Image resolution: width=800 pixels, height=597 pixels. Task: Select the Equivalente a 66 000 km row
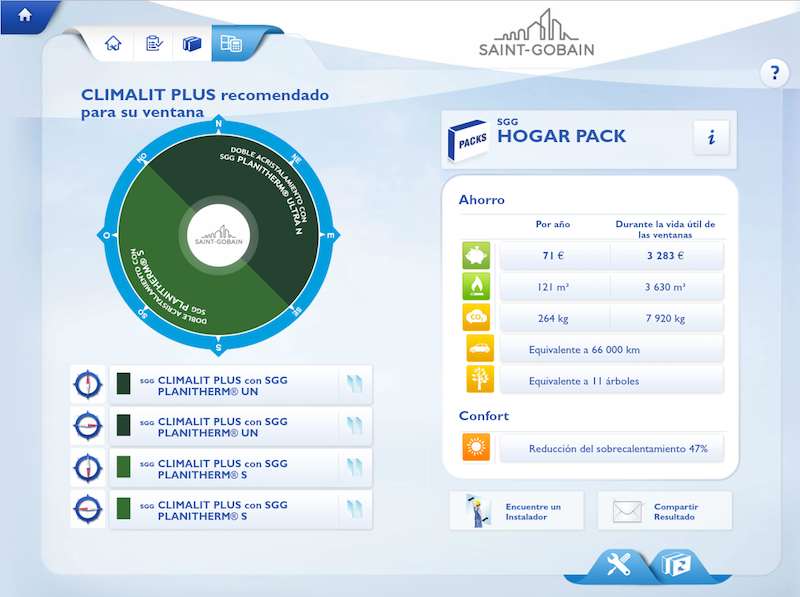coord(611,349)
